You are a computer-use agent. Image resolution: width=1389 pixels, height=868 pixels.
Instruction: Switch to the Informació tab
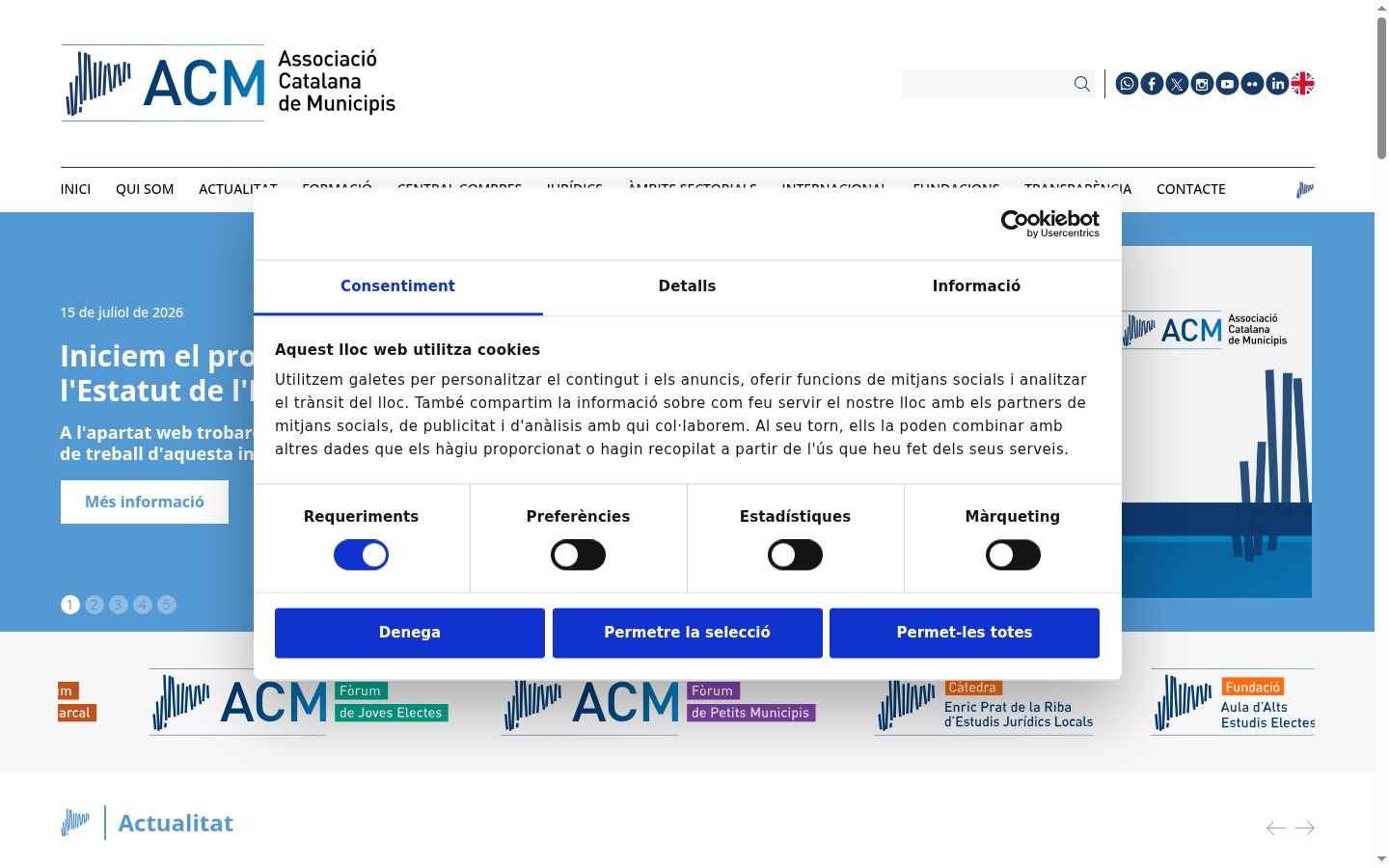976,286
